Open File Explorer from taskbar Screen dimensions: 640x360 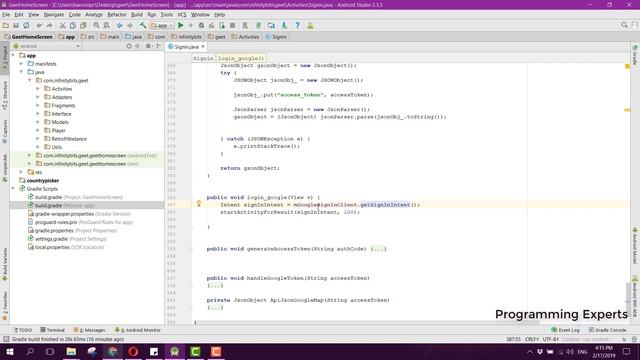pyautogui.click(x=71, y=351)
